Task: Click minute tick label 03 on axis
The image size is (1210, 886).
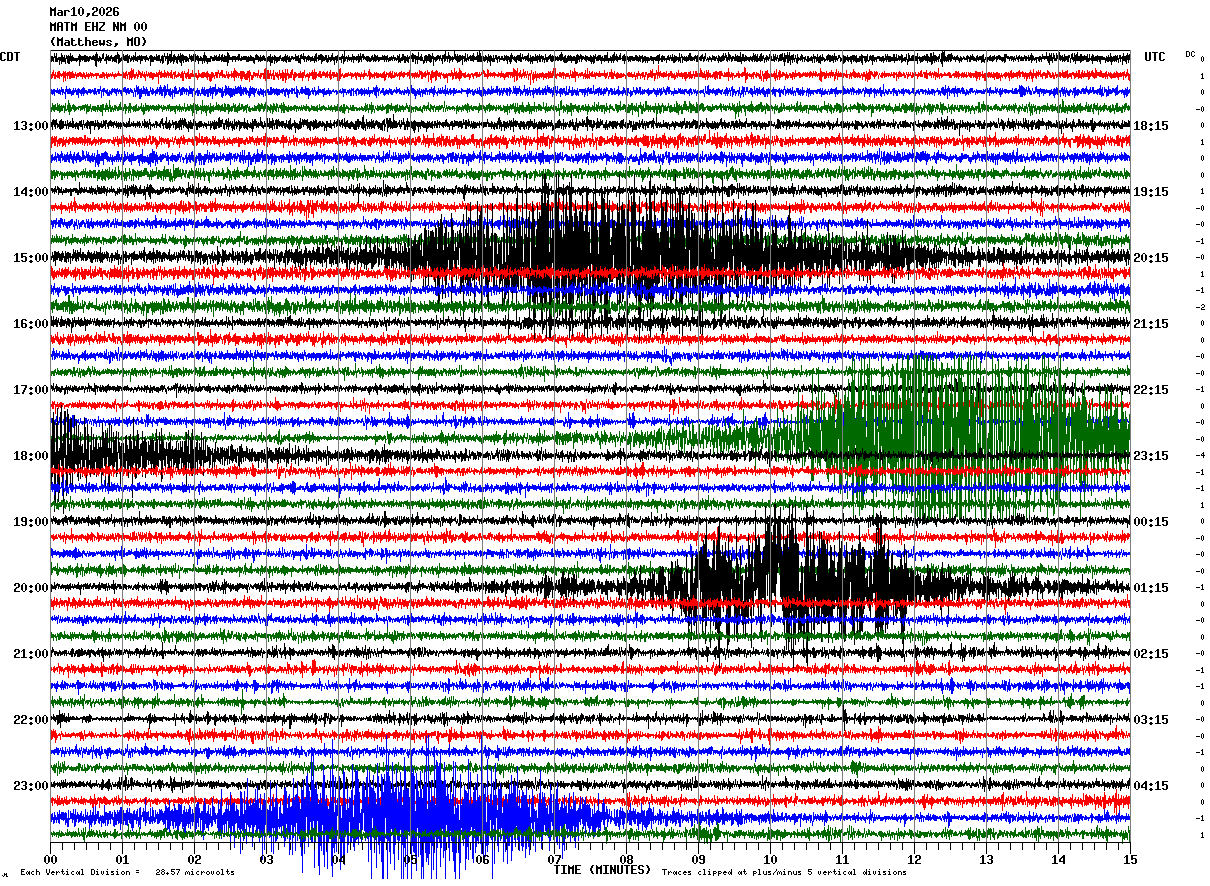Action: click(267, 859)
